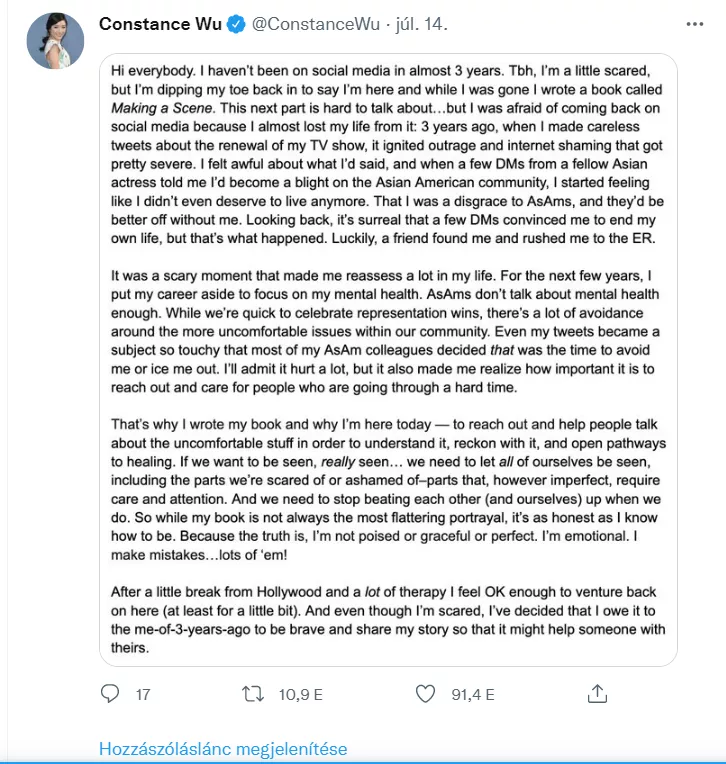Screen dimensions: 726x764
Task: Click the text 'make mistakes…lots of 'em!'
Action: (x=199, y=554)
